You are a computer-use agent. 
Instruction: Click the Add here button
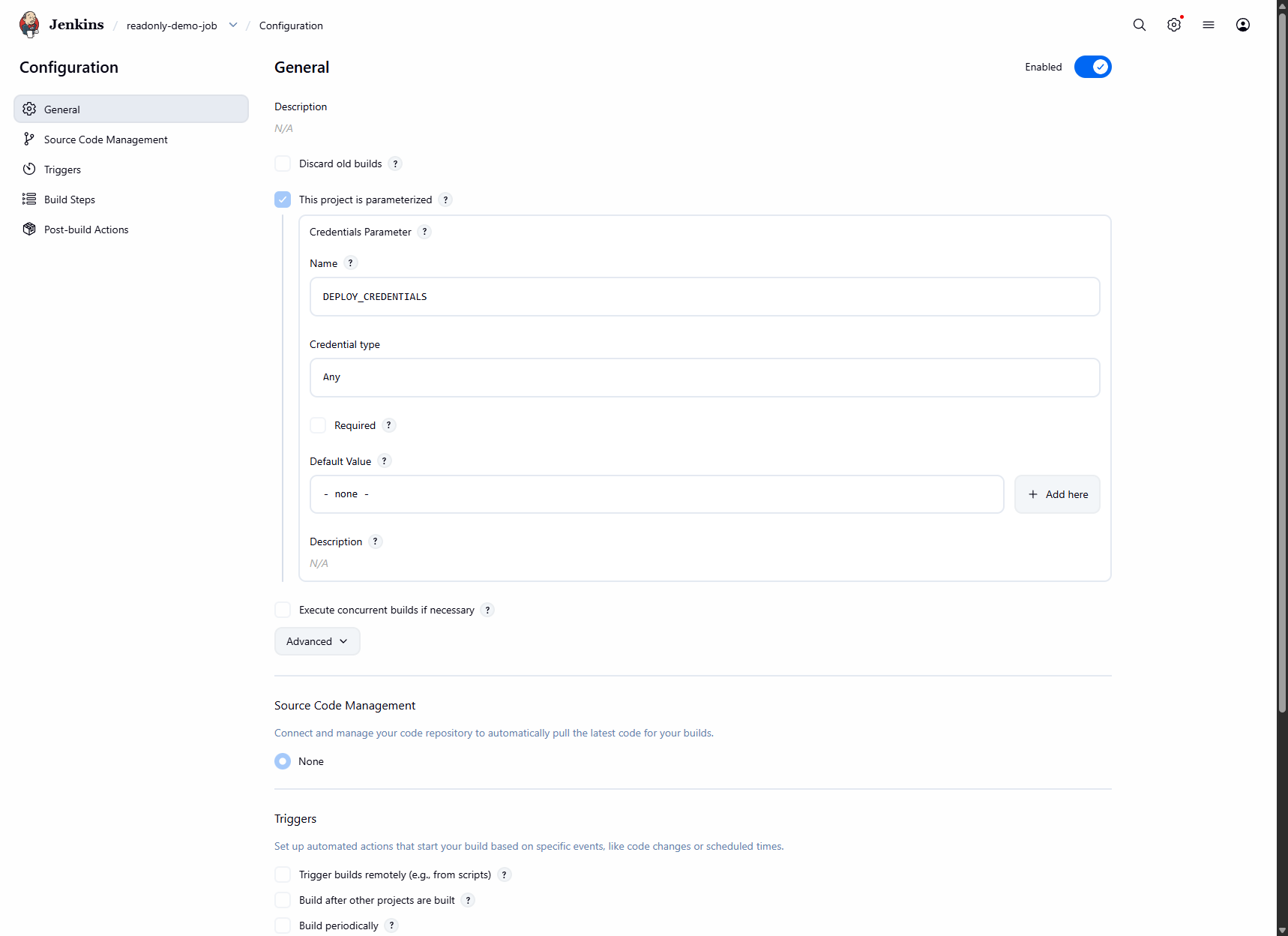1057,494
